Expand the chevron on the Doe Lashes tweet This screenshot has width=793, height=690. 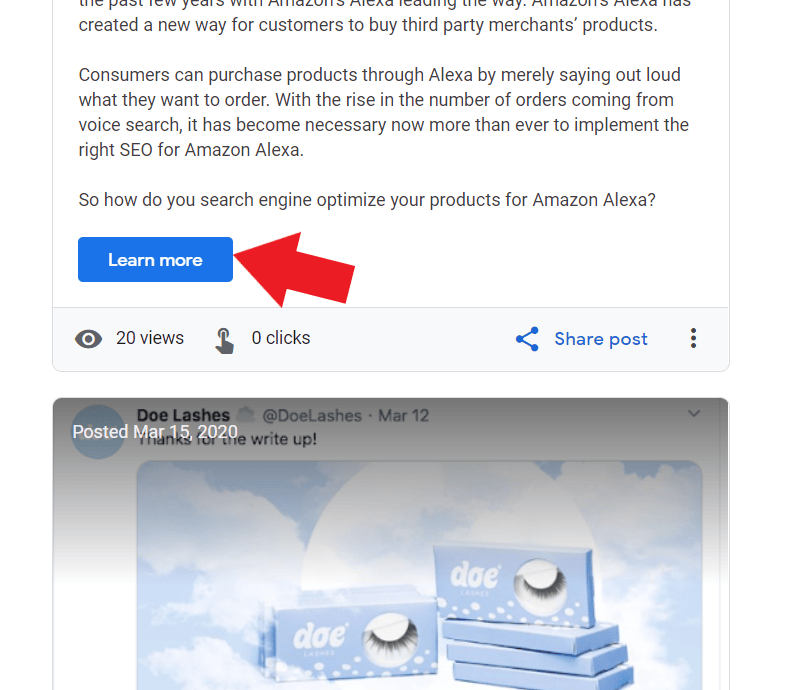pyautogui.click(x=694, y=413)
